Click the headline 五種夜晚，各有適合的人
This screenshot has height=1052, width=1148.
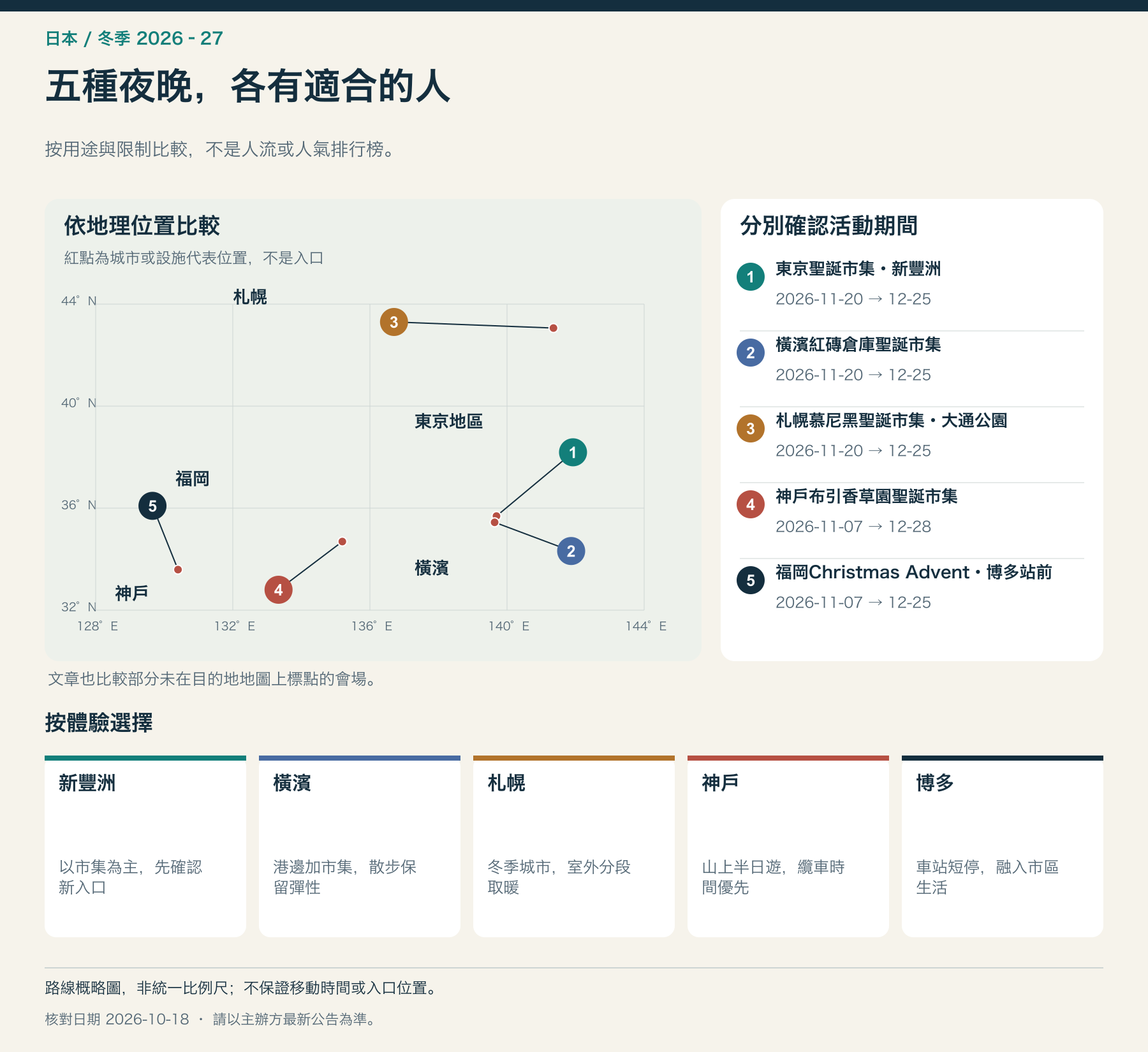coord(249,87)
